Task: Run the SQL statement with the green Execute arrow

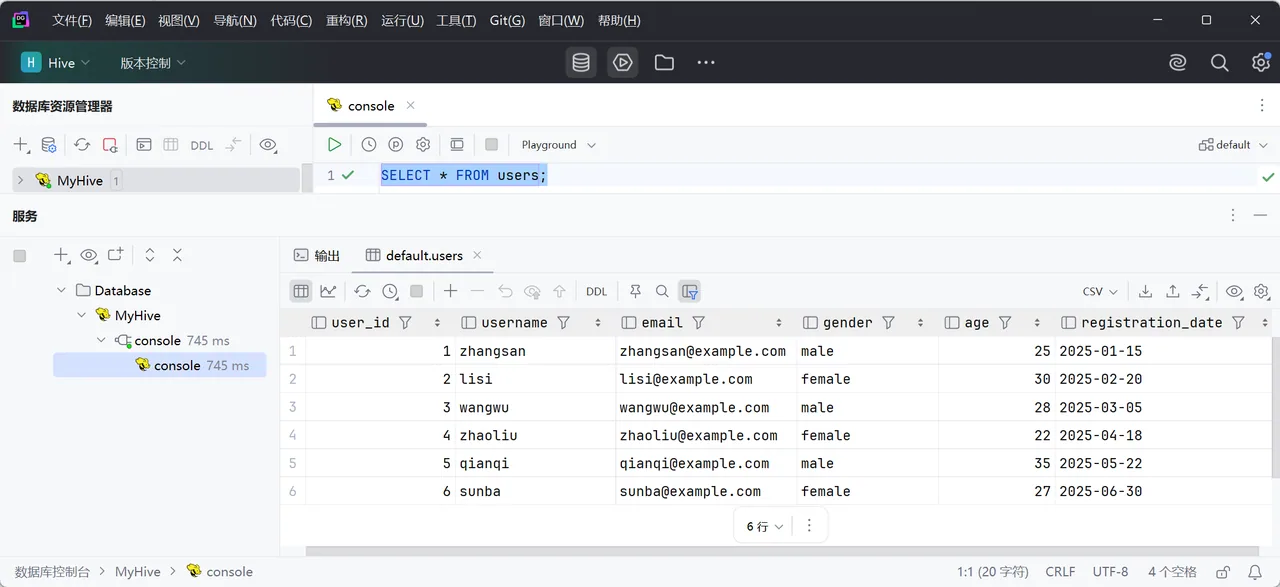Action: 335,145
